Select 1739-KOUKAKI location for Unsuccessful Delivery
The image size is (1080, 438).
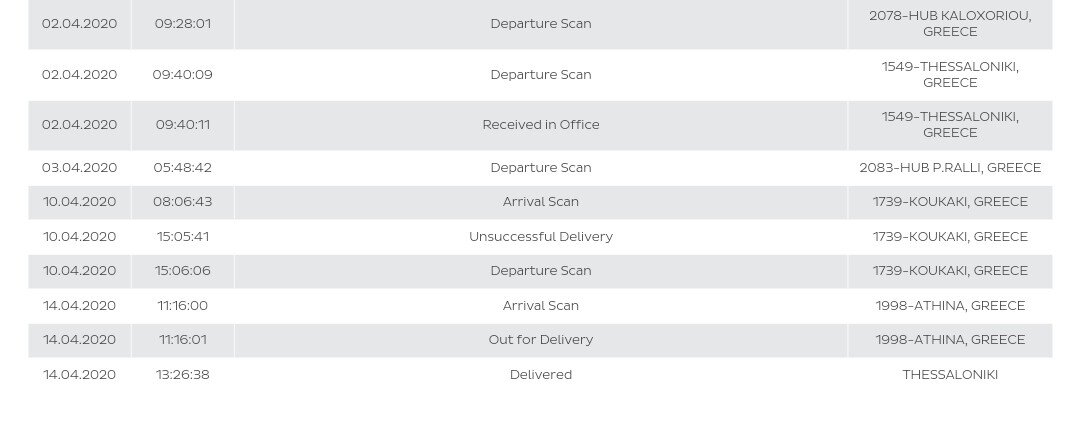(x=951, y=237)
